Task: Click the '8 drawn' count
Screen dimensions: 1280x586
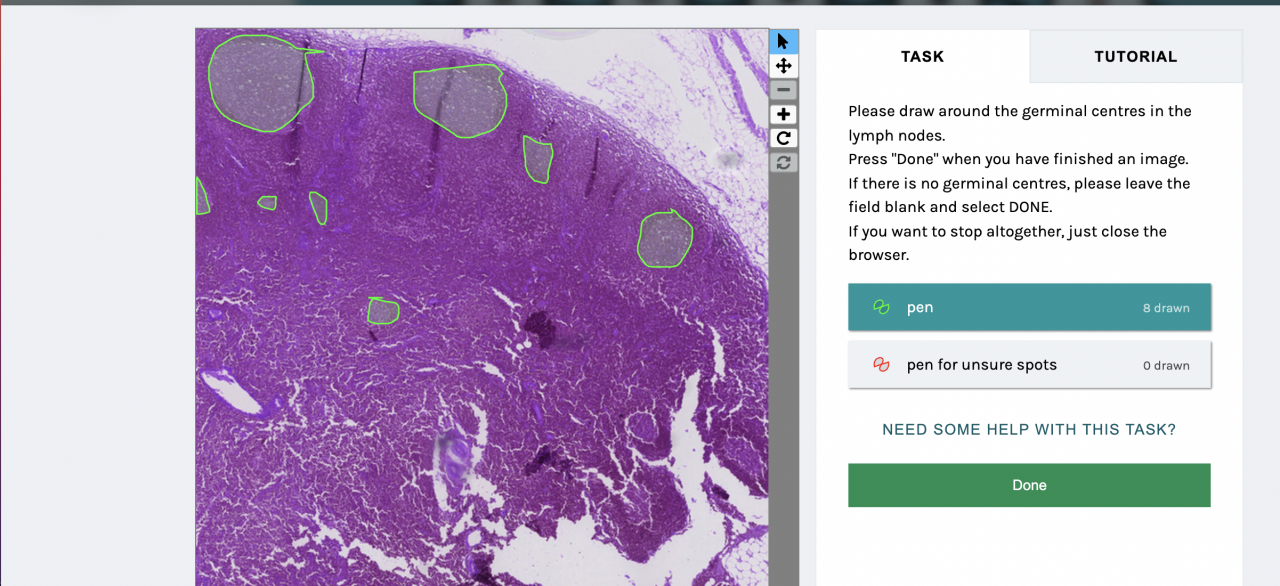Action: pos(1166,308)
